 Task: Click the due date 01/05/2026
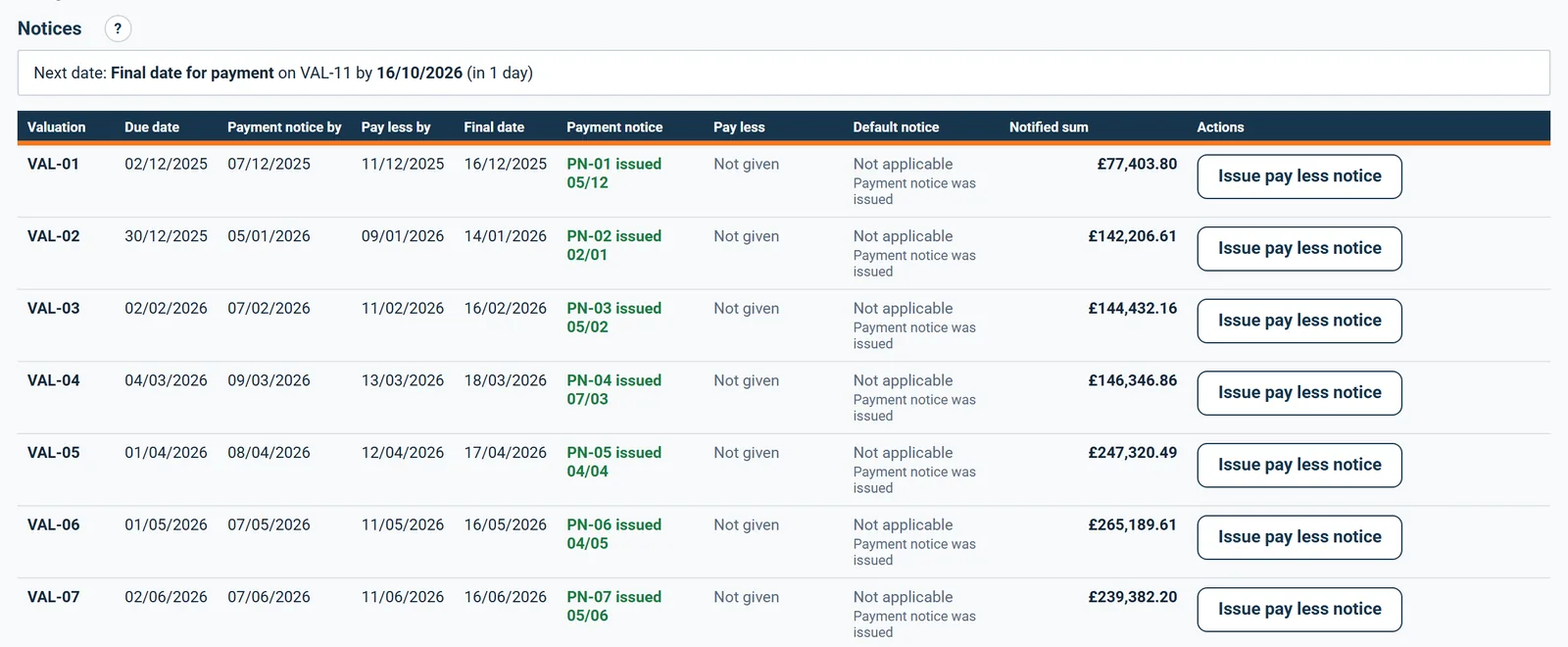point(166,524)
